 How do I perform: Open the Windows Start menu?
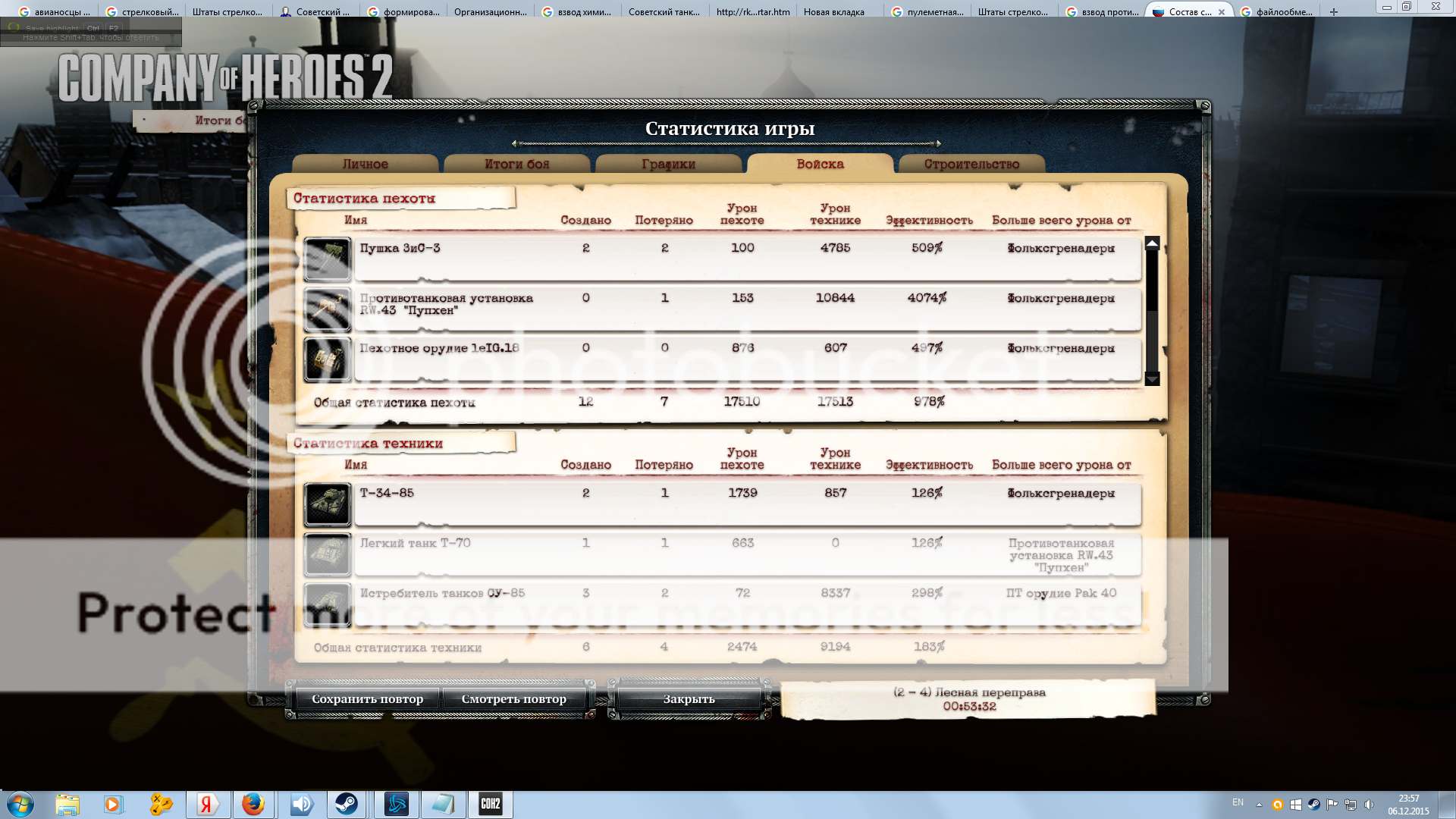20,805
